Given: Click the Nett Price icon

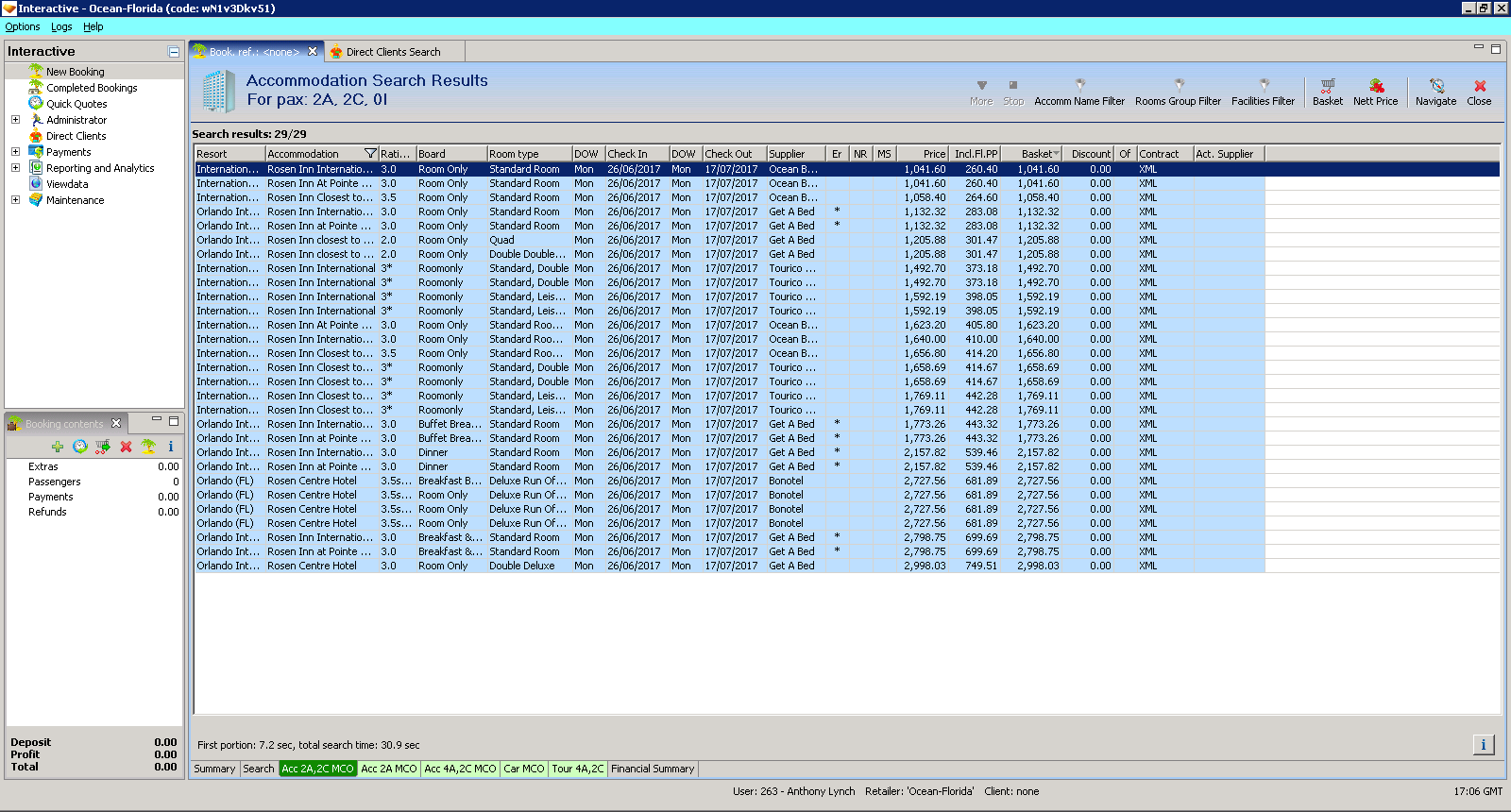Looking at the screenshot, I should [x=1375, y=87].
